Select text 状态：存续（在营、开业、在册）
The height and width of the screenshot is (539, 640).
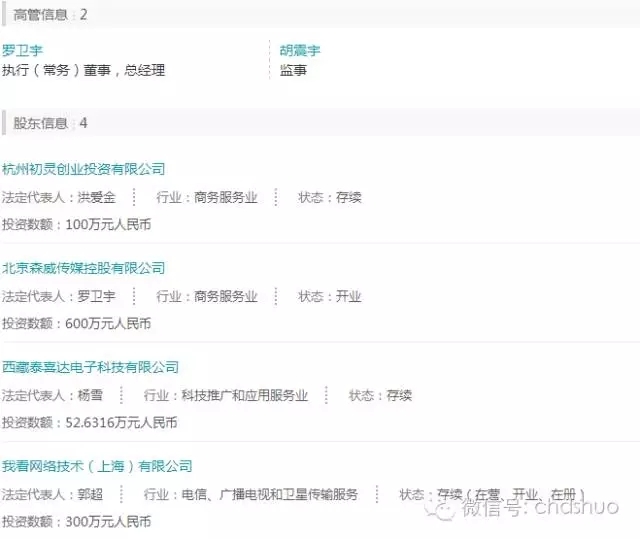pos(493,495)
